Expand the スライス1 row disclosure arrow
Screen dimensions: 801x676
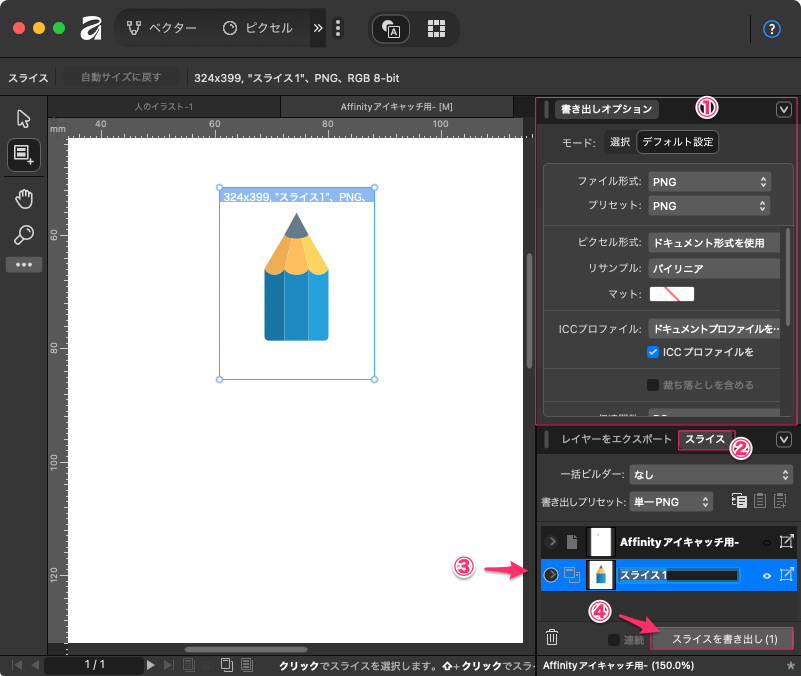550,575
